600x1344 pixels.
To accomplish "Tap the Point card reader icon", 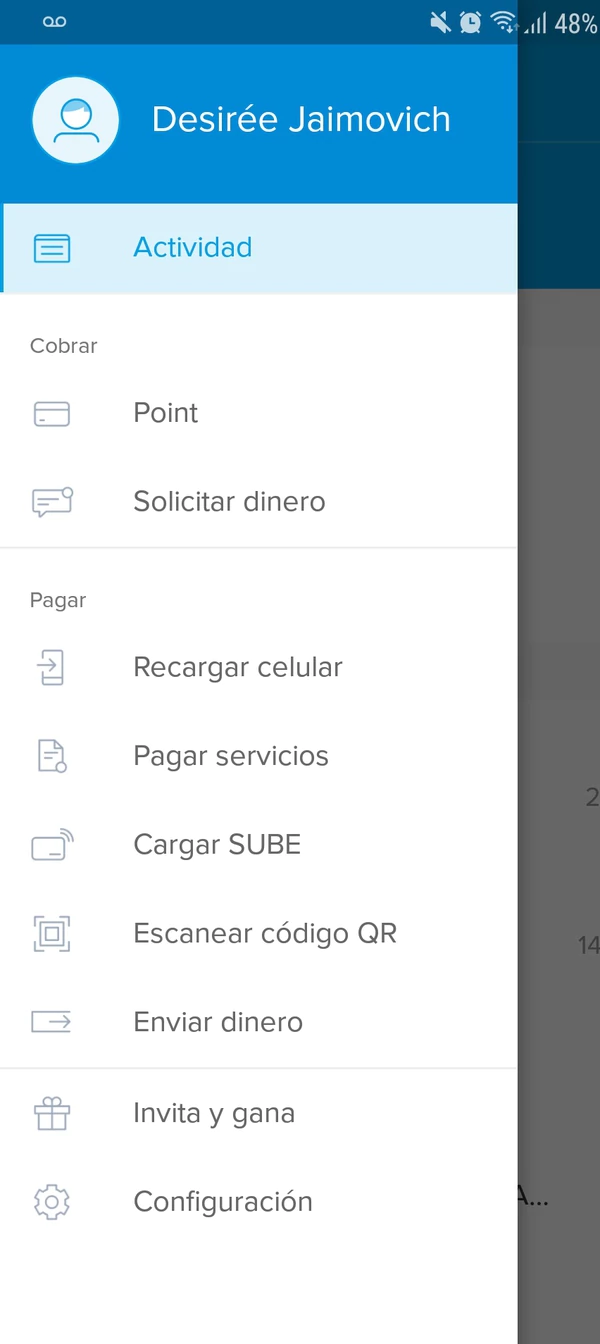I will 52,413.
